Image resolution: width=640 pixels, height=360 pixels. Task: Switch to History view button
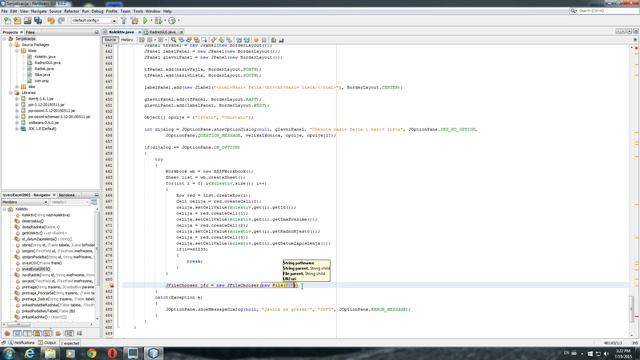[127, 40]
